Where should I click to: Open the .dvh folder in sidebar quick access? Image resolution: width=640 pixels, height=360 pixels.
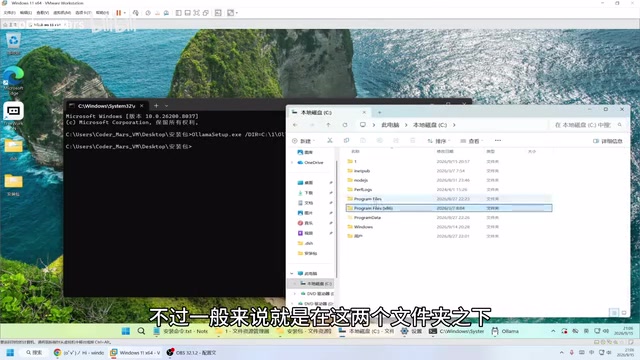(306, 243)
